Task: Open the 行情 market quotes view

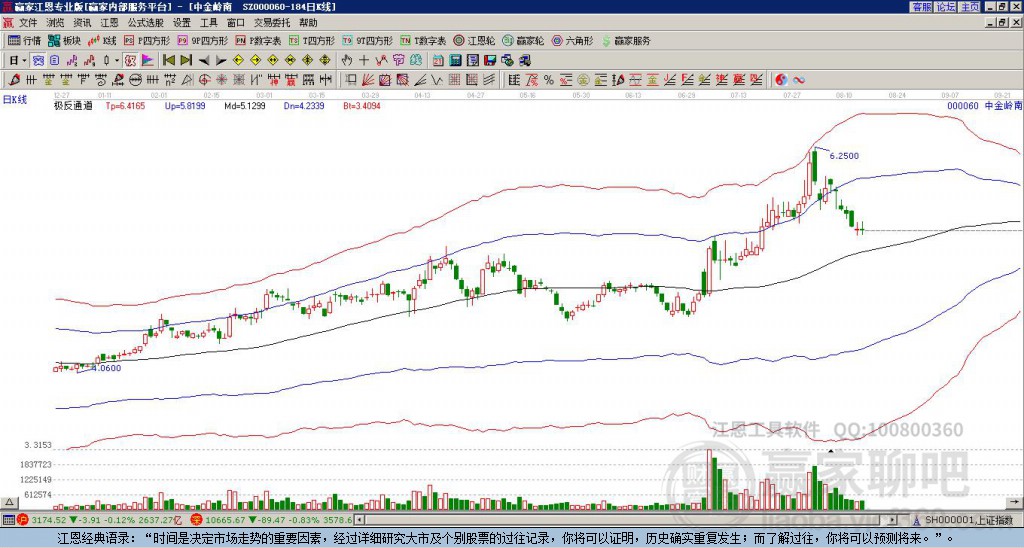Action: (x=24, y=40)
